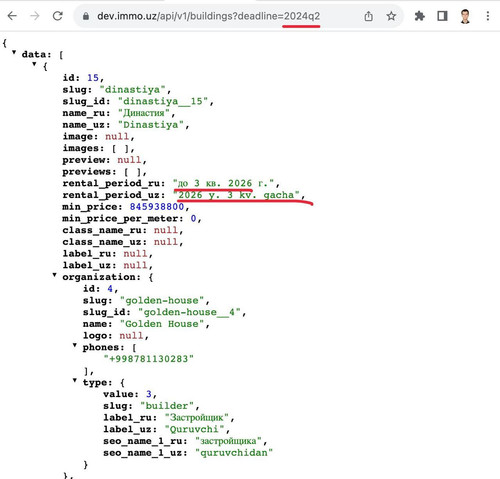
Task: Collapse the phones array
Action: pos(75,345)
